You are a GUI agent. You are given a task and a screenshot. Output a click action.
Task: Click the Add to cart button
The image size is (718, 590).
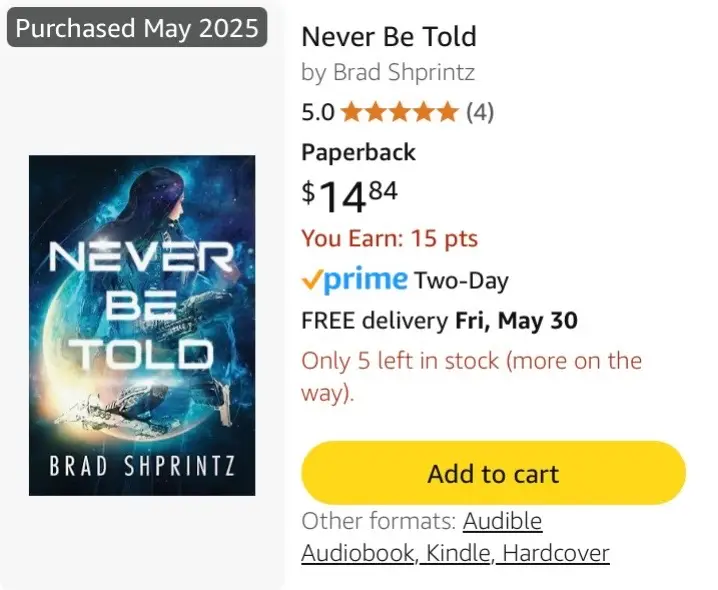493,473
